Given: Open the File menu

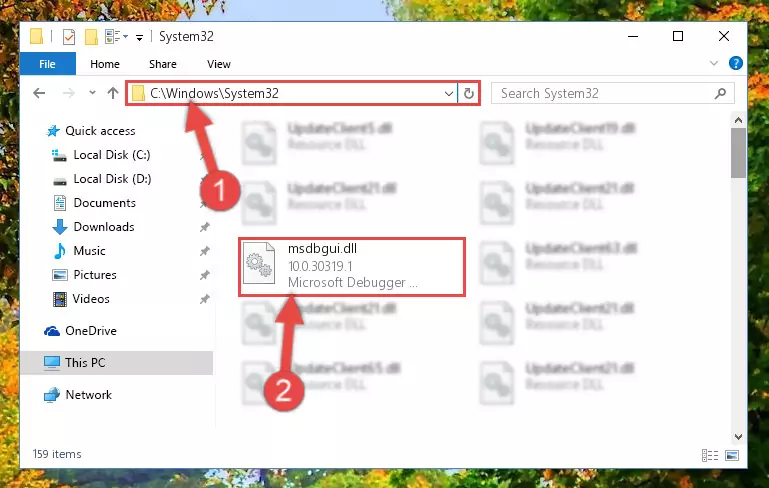Looking at the screenshot, I should [48, 64].
